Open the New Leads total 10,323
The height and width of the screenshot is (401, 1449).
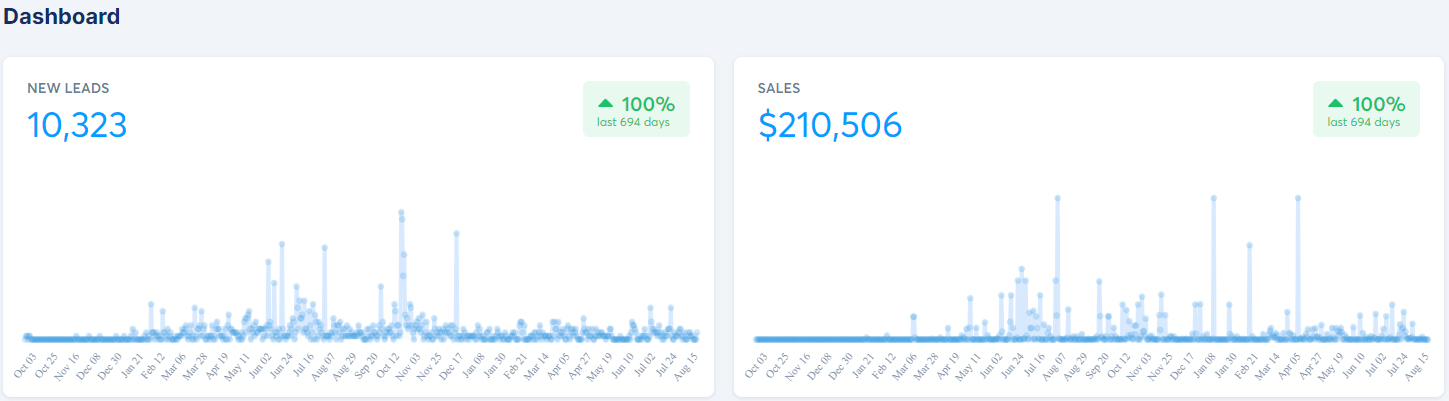(77, 125)
